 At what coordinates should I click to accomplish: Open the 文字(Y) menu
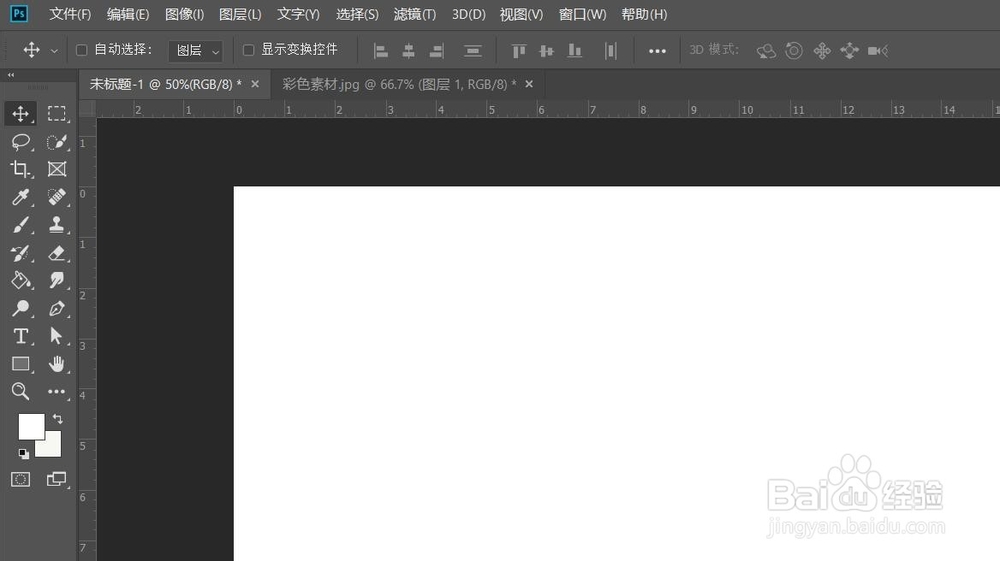click(x=298, y=14)
